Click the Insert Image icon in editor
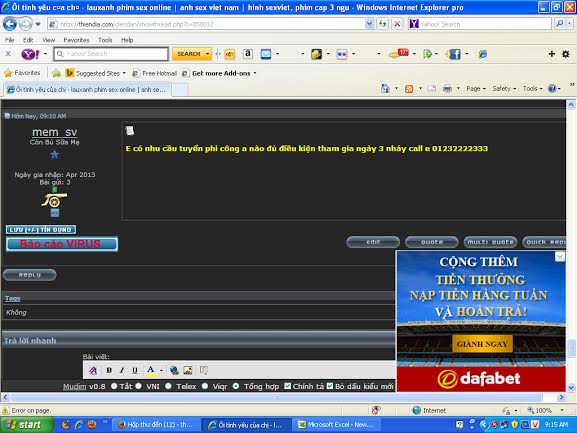The height and width of the screenshot is (433, 577). (x=188, y=370)
